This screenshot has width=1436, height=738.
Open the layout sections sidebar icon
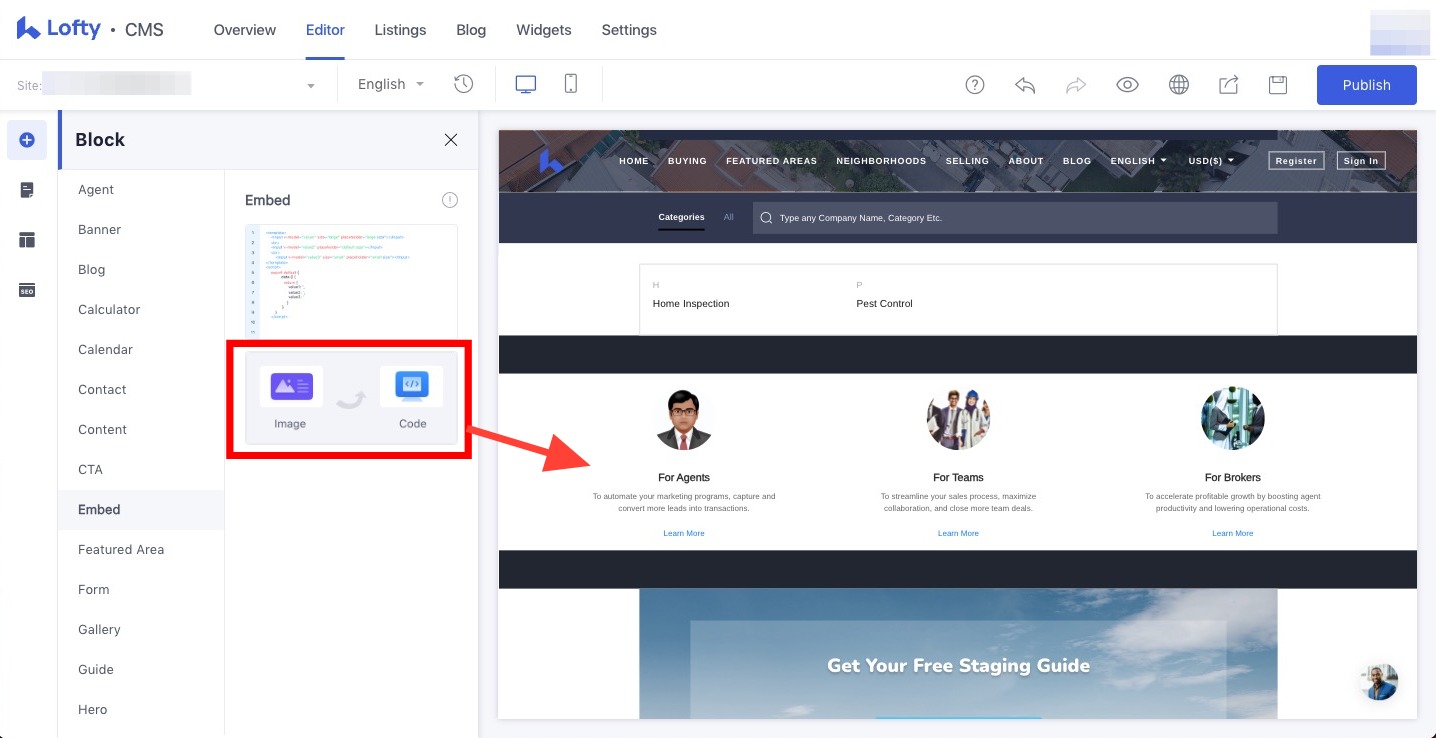pos(27,239)
